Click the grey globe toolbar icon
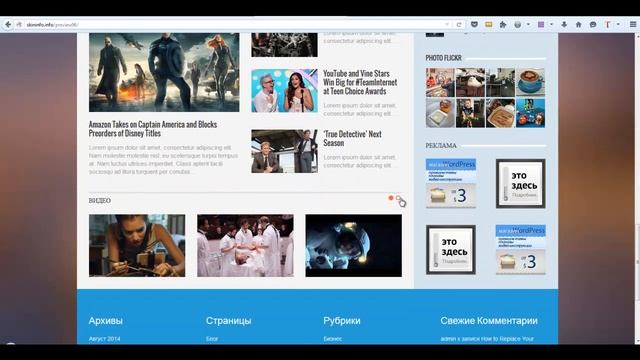Viewport: 640px width, 360px height. [518, 24]
